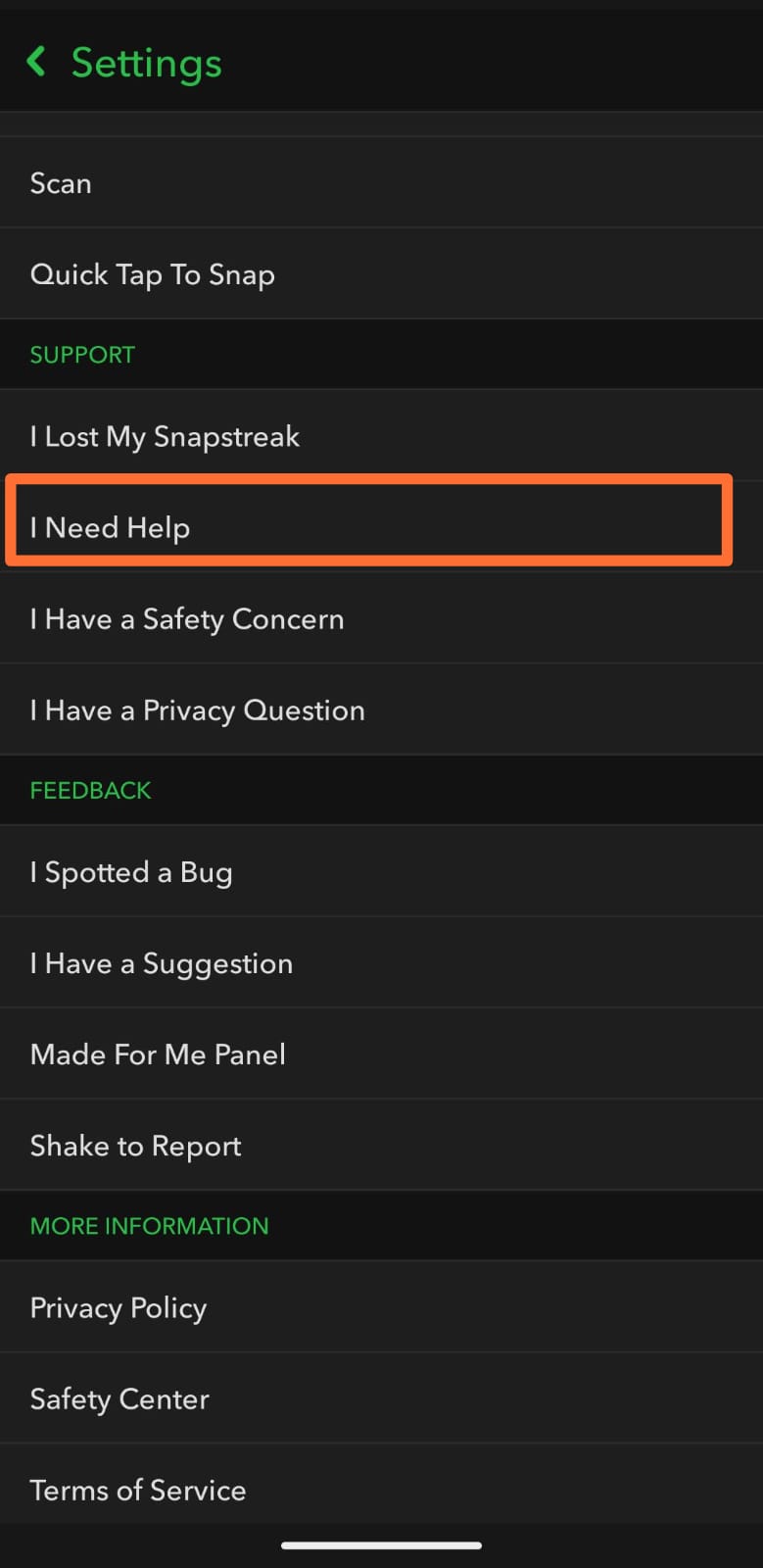Tap the green Settings header title
Viewport: 763px width, 1568px height.
point(147,63)
